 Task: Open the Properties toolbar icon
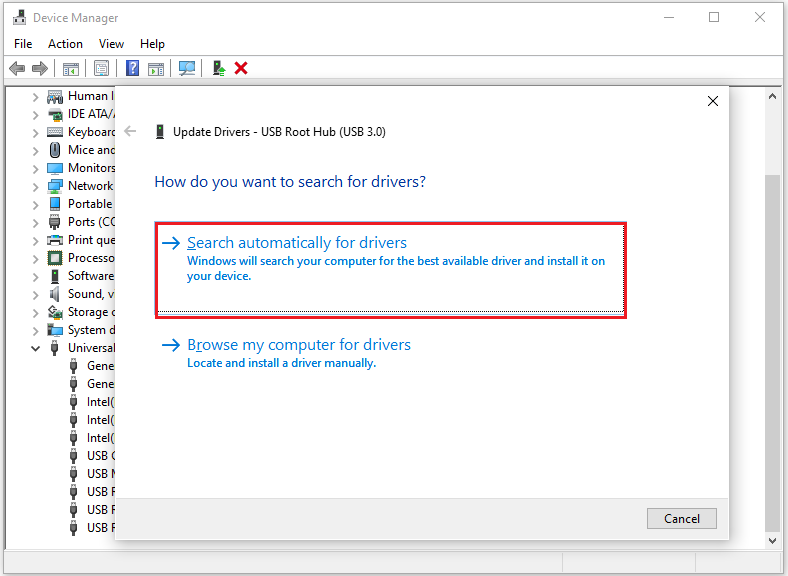pos(102,68)
